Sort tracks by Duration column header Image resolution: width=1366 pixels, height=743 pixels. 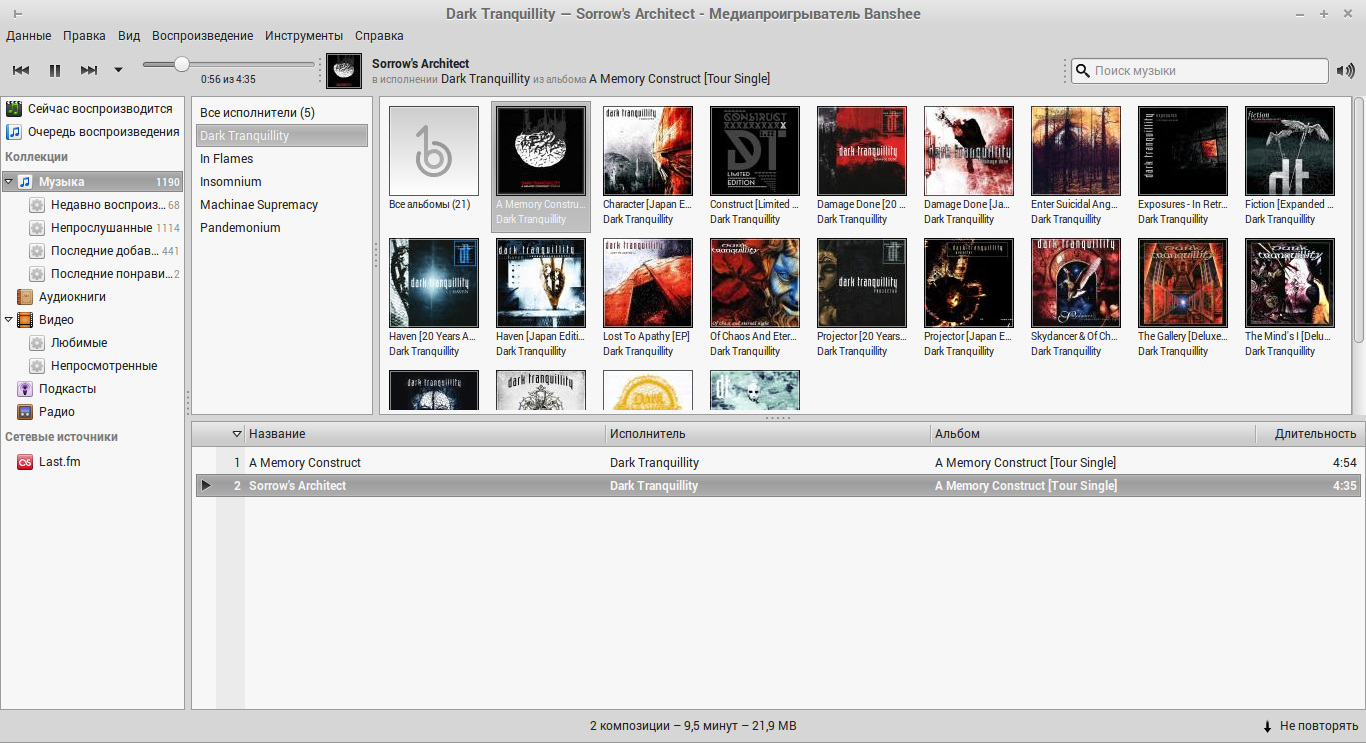pos(1314,434)
